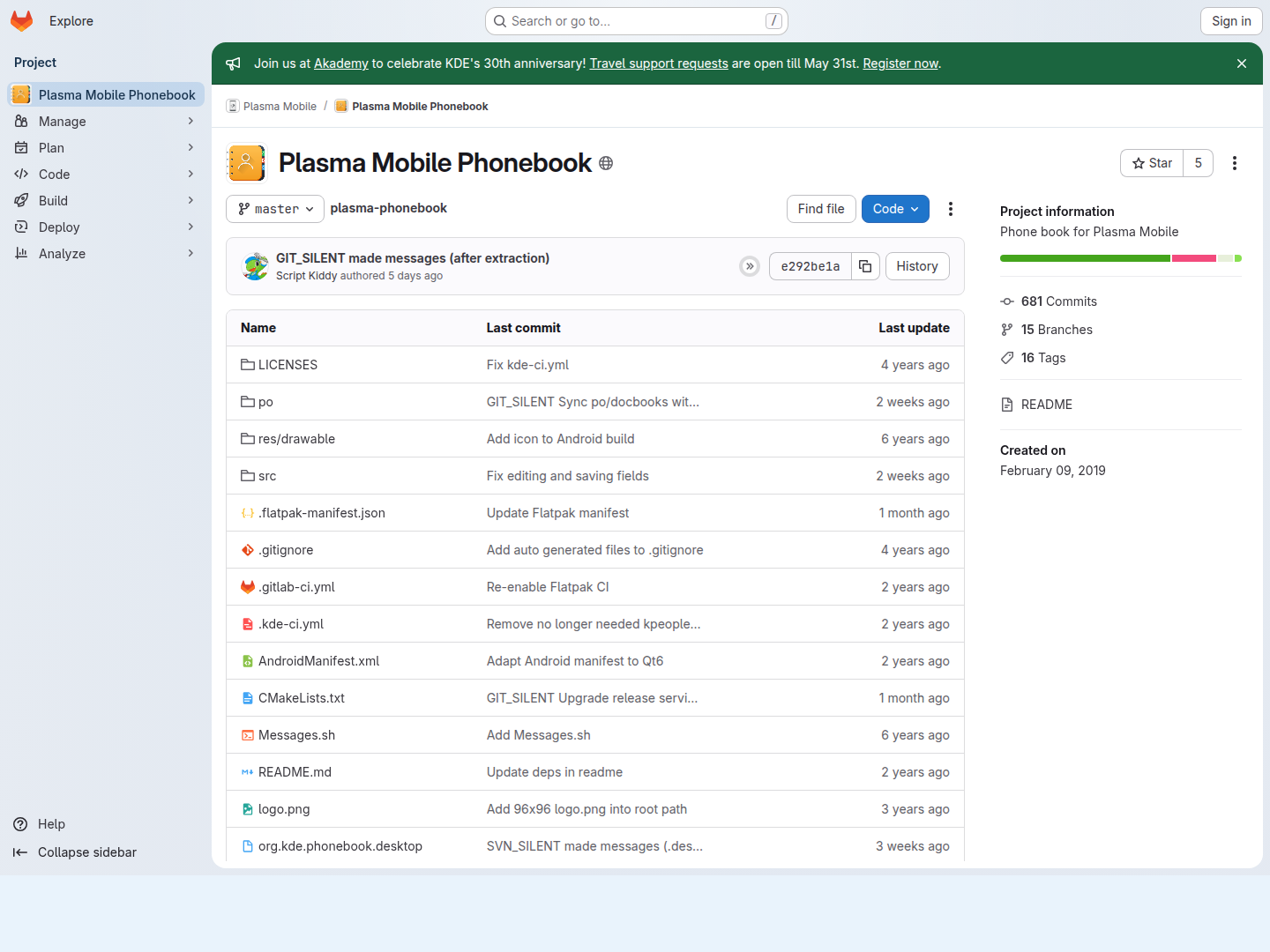Expand the Code sidebar section
The image size is (1270, 952).
coord(106,175)
